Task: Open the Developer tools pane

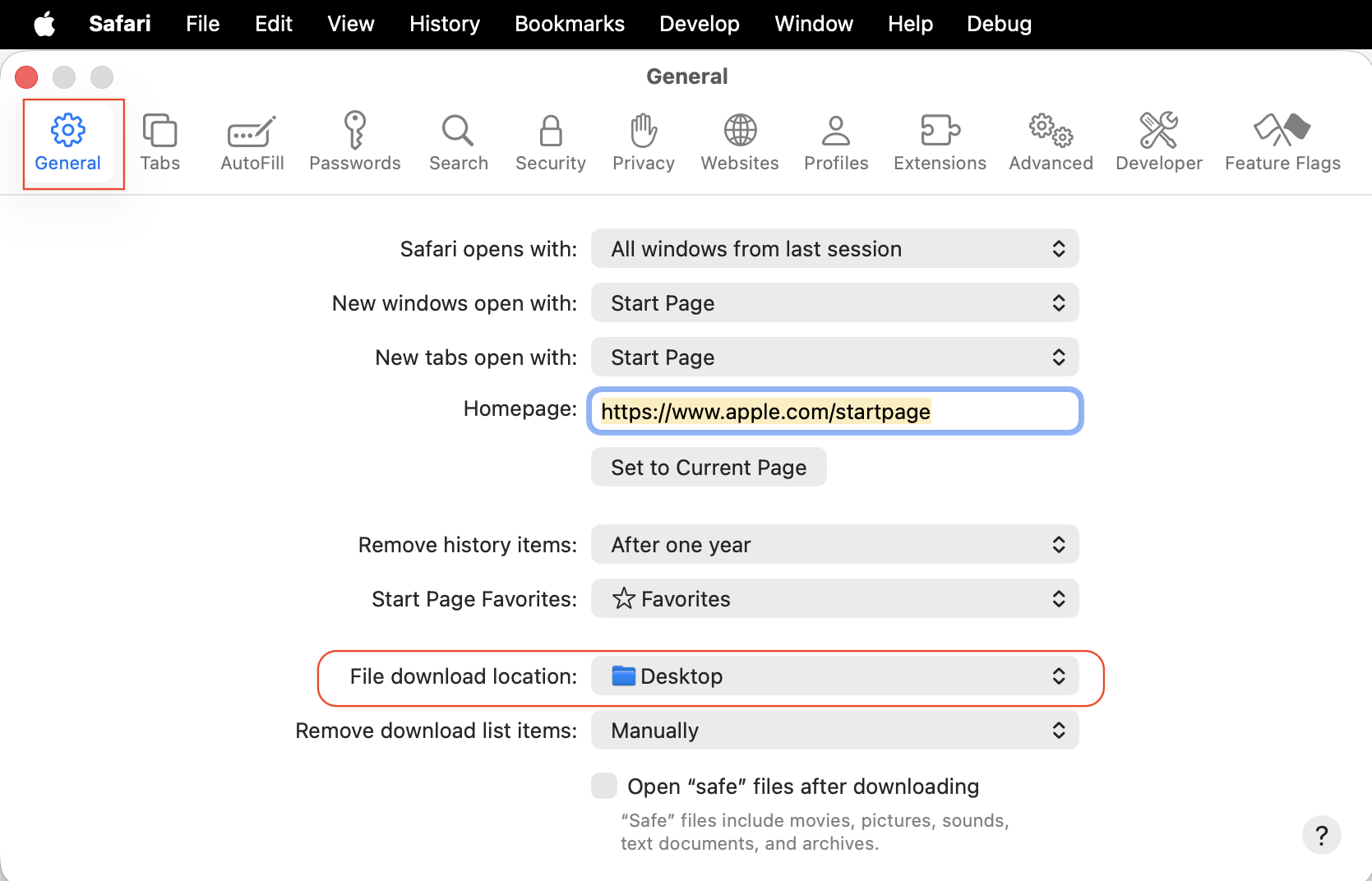Action: [1158, 143]
